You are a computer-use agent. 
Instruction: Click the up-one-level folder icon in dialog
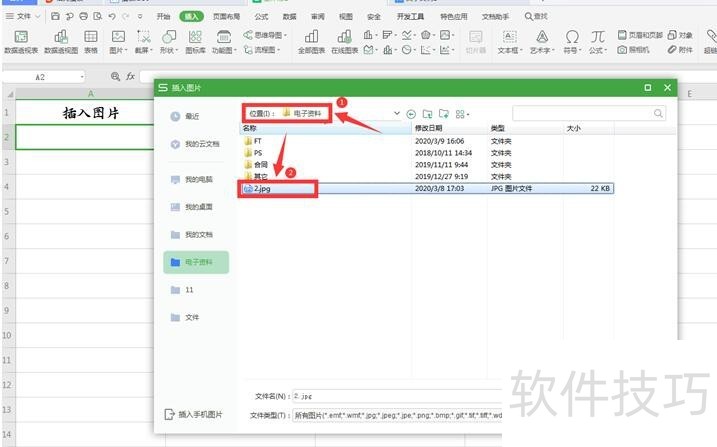428,114
